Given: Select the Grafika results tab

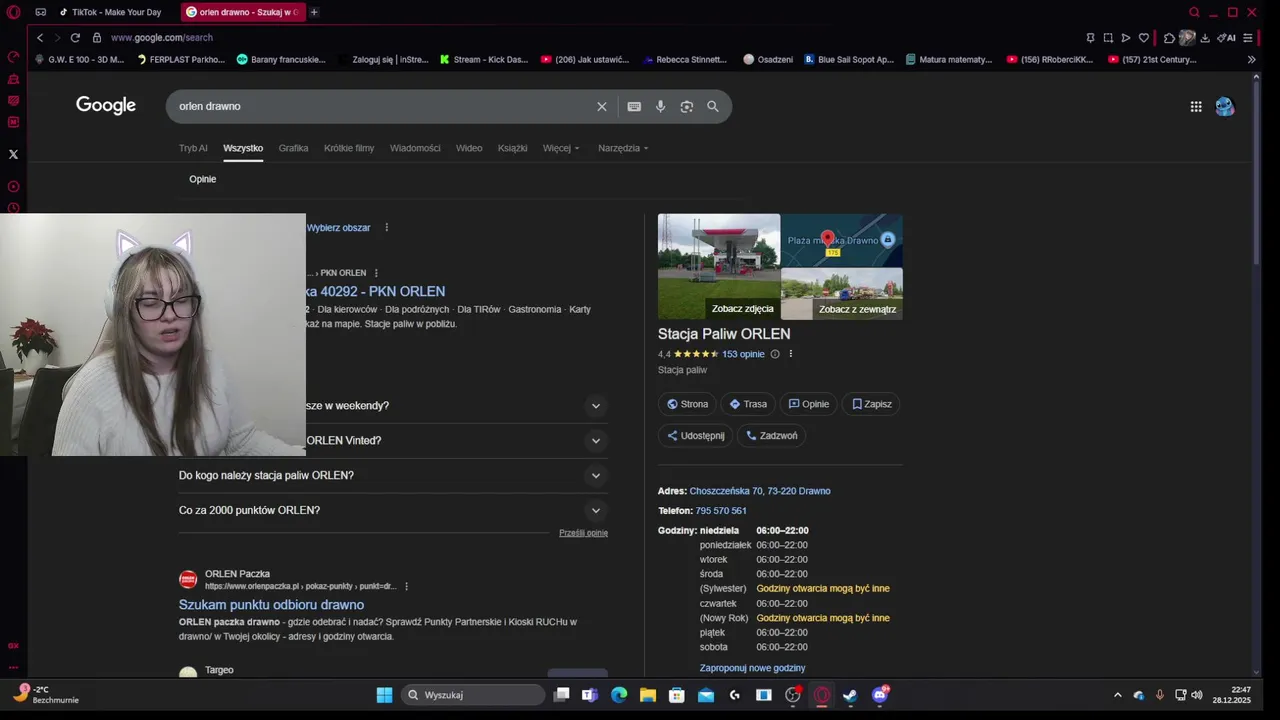Looking at the screenshot, I should point(293,148).
